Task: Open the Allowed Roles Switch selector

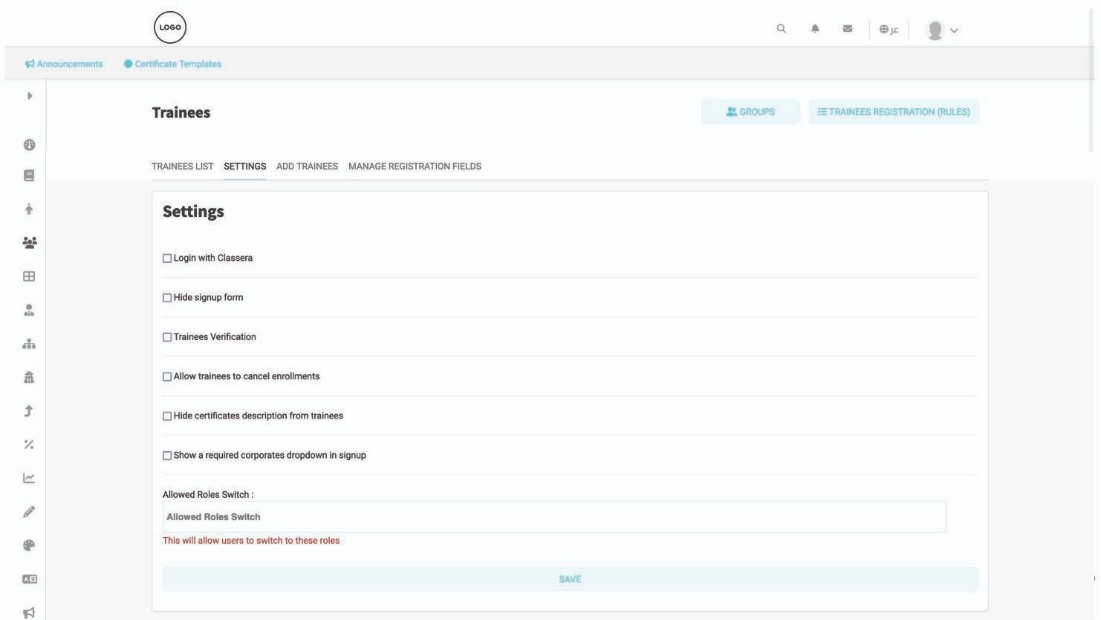Action: tap(557, 516)
